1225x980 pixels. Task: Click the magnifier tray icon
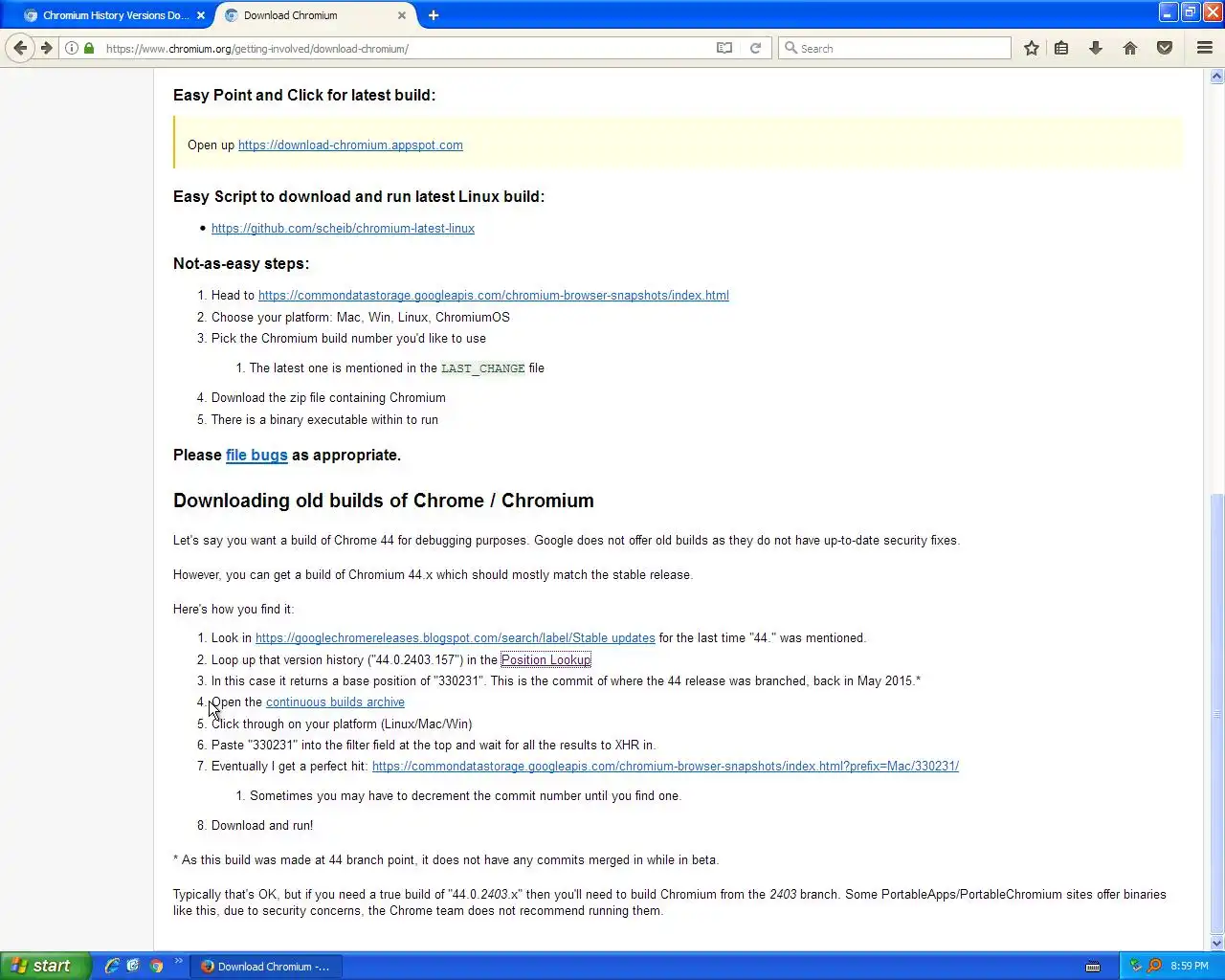(1154, 966)
